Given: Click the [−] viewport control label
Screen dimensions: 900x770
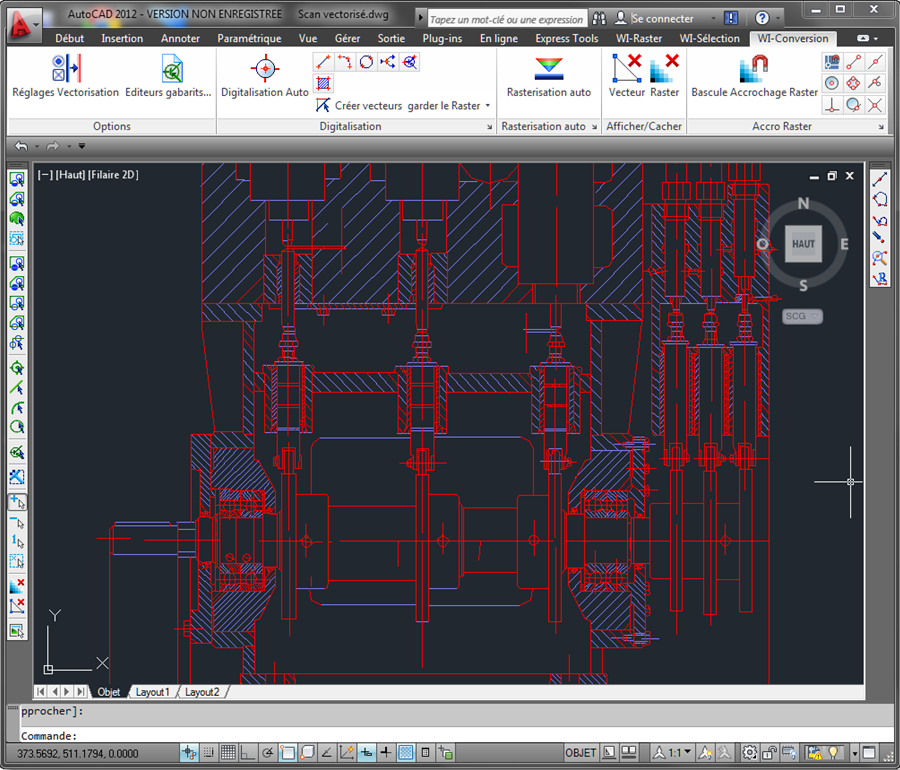Looking at the screenshot, I should [x=45, y=174].
